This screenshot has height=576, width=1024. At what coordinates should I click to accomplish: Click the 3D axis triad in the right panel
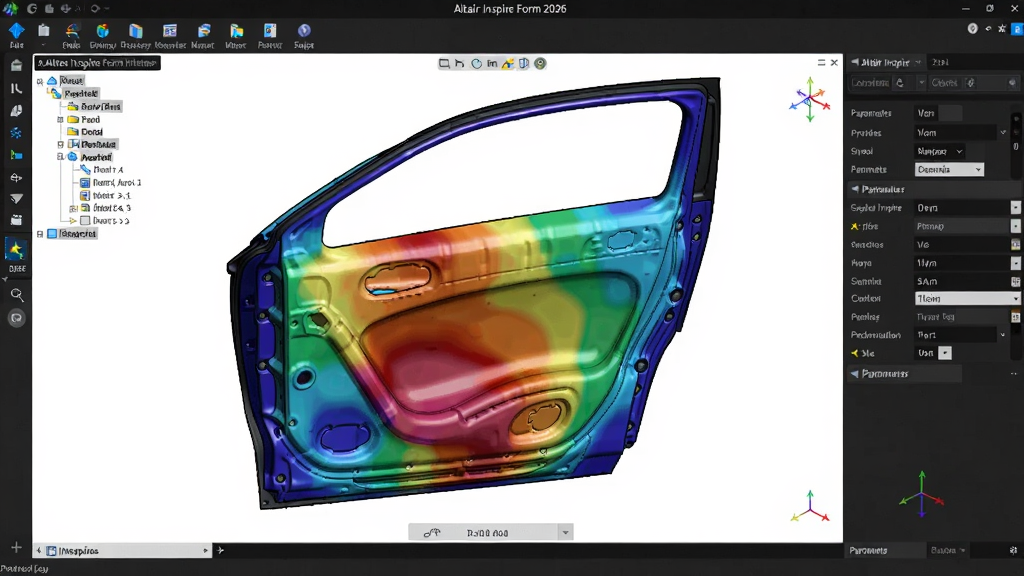tap(921, 495)
